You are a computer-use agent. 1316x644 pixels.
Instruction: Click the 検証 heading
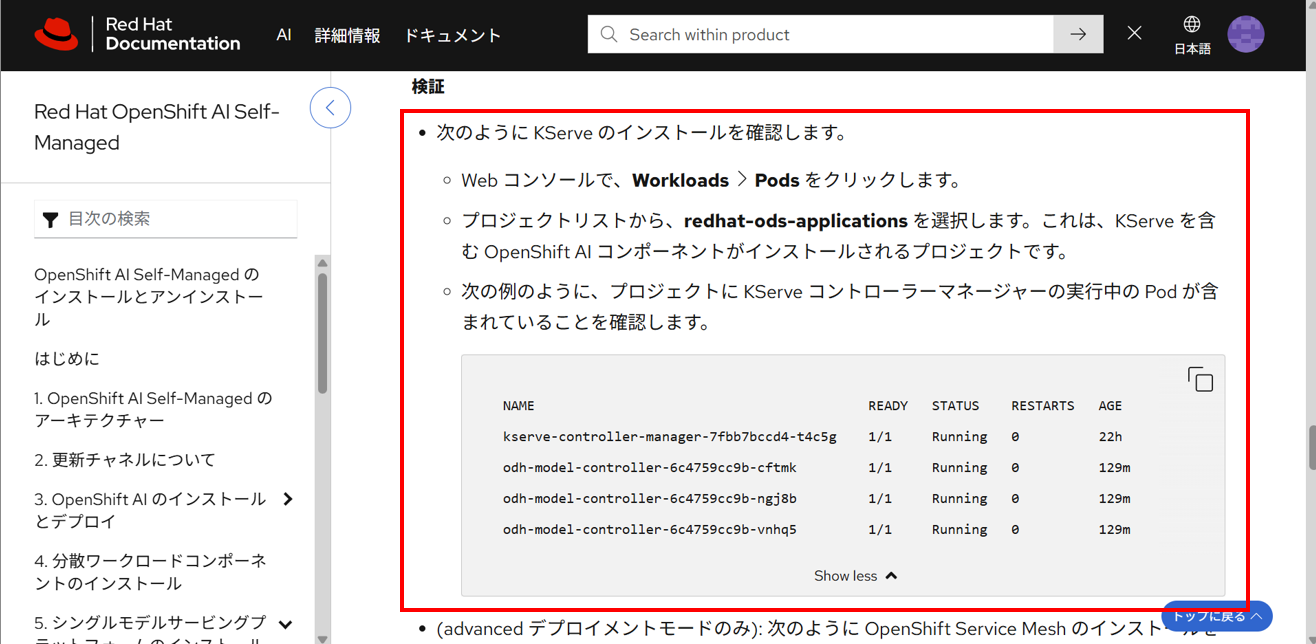click(428, 87)
